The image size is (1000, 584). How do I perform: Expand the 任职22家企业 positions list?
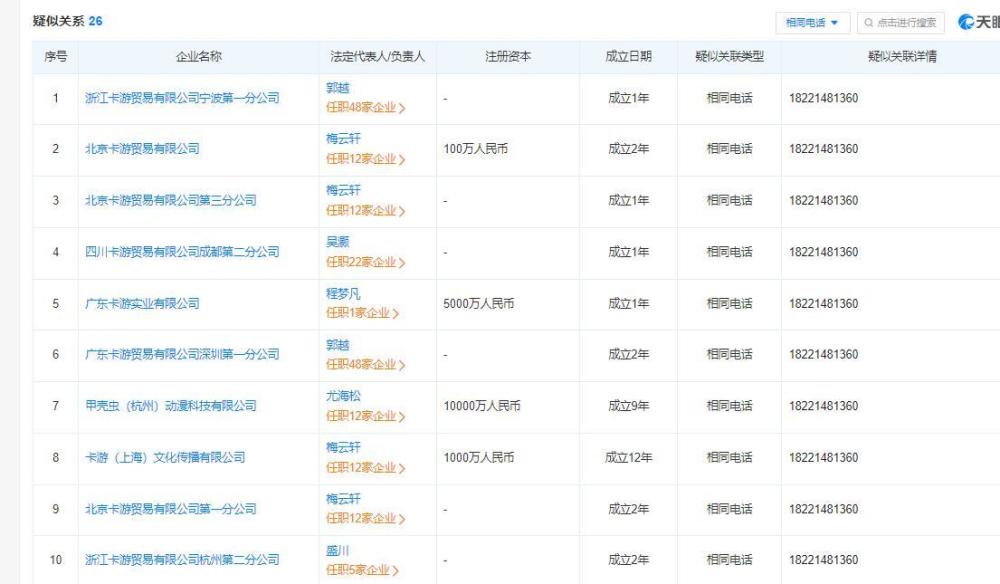tap(364, 262)
